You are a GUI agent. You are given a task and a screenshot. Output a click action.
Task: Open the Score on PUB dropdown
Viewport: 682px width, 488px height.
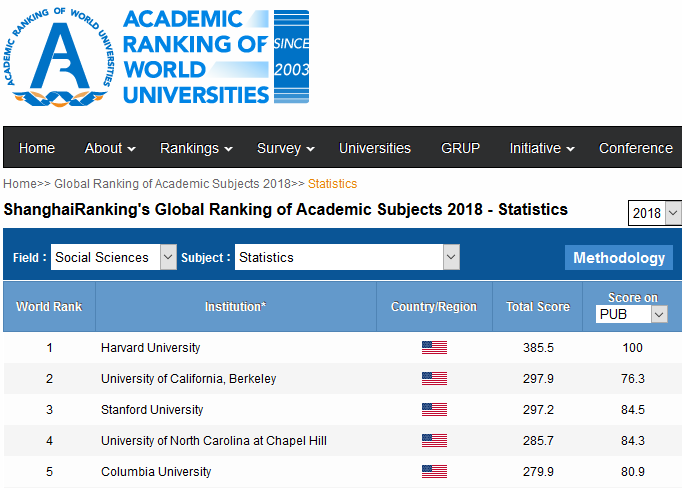point(632,314)
